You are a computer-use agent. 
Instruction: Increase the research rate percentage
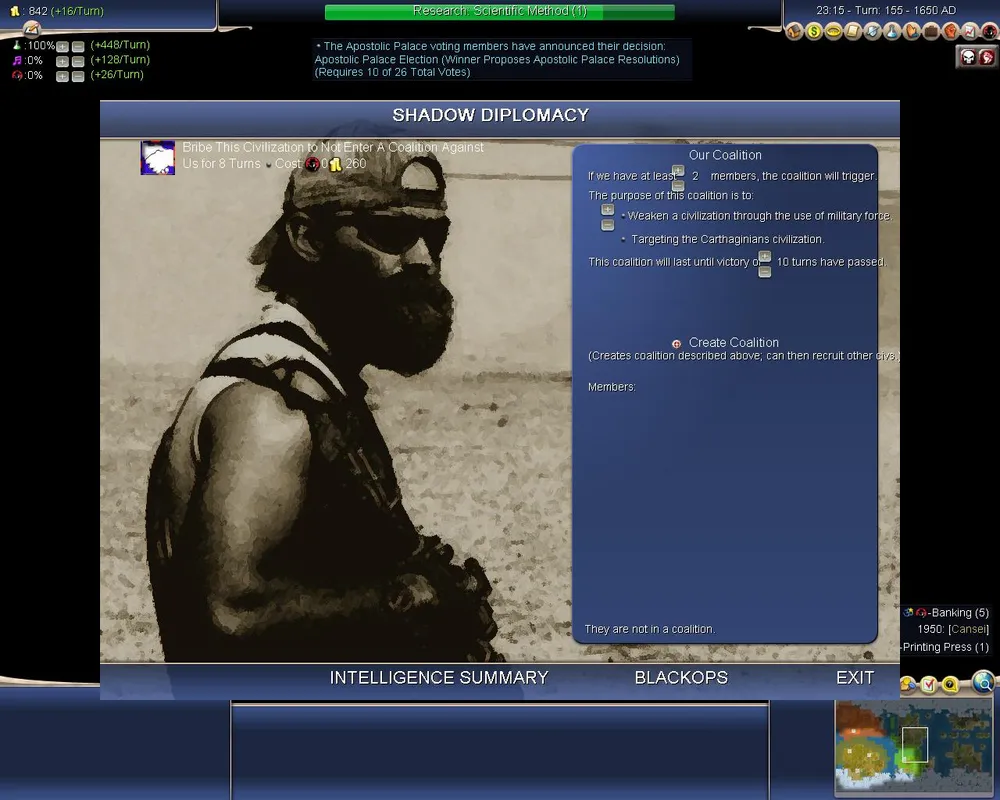pyautogui.click(x=62, y=47)
